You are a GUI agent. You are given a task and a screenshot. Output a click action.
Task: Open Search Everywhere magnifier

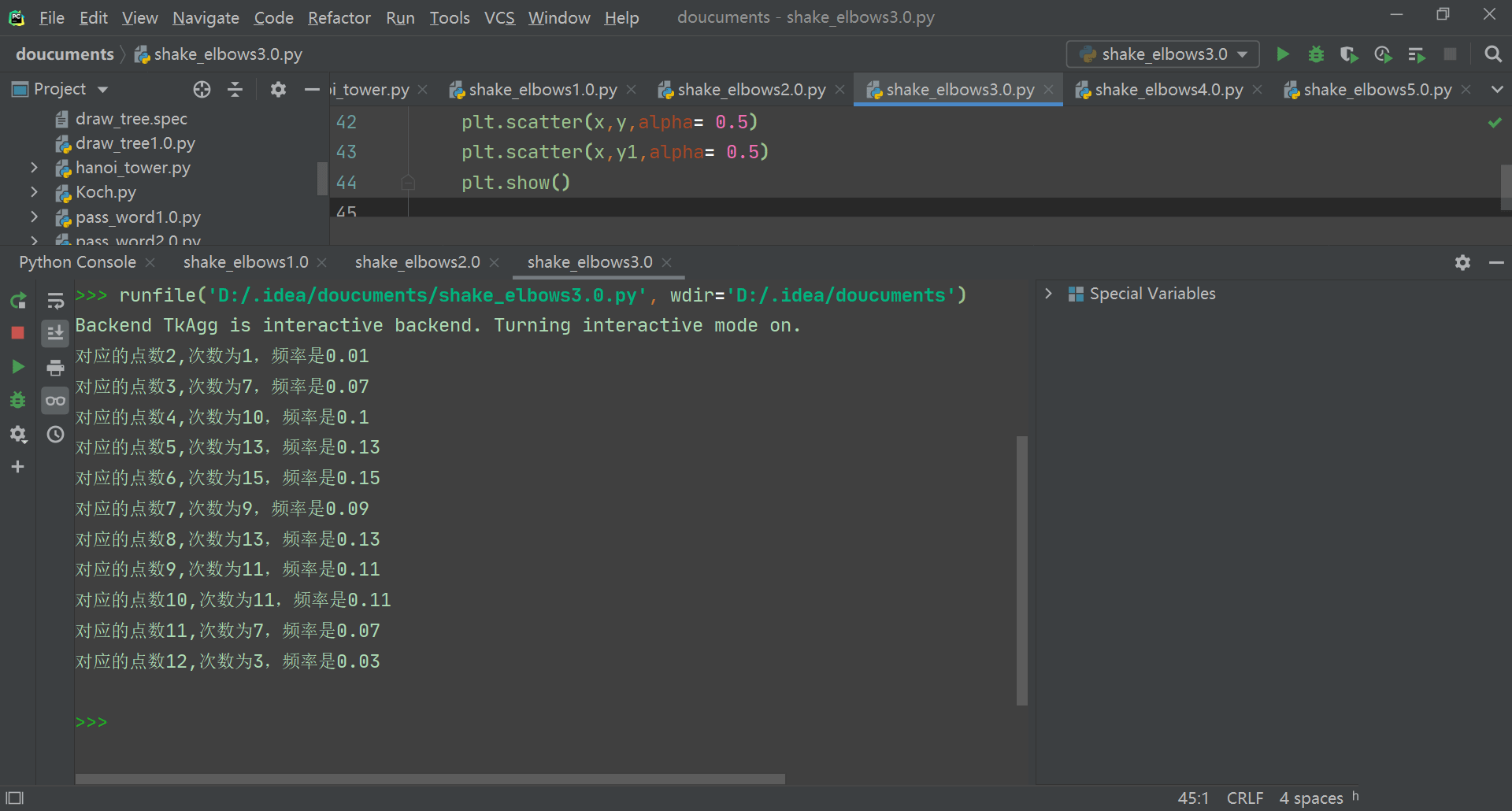tap(1492, 54)
